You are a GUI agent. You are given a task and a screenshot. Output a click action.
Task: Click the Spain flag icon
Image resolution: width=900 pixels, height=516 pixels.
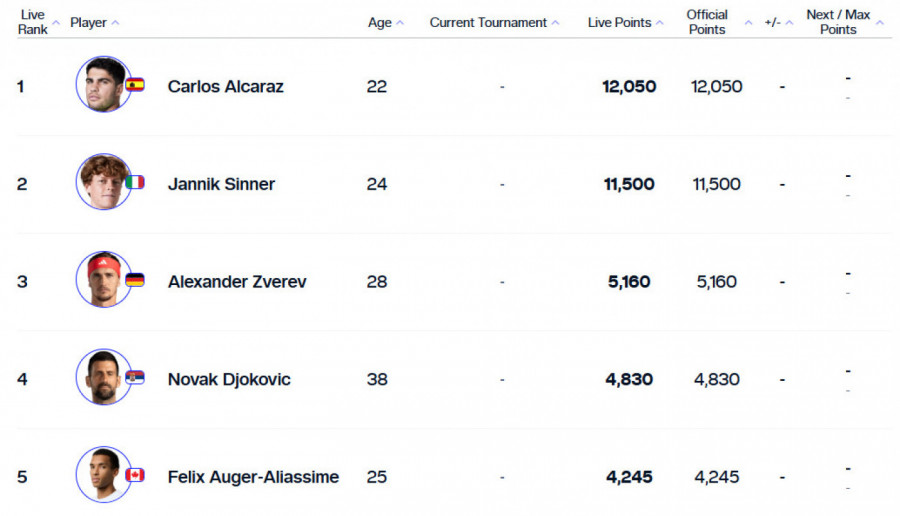click(x=135, y=85)
